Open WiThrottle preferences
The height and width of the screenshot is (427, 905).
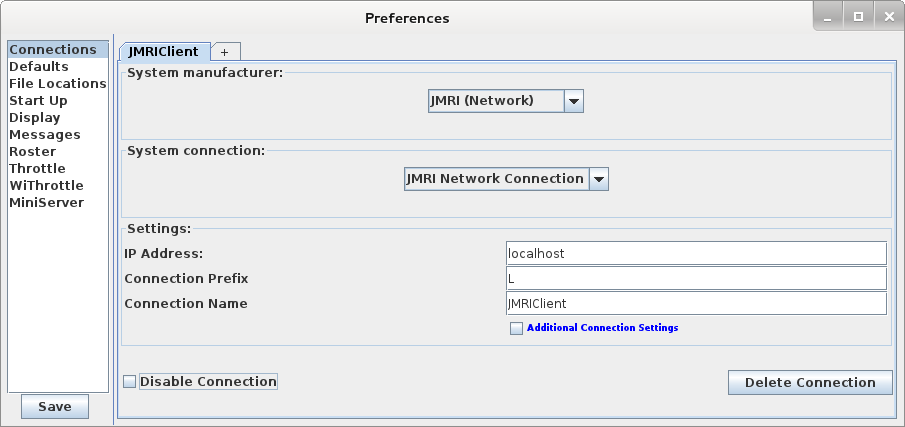[58, 186]
